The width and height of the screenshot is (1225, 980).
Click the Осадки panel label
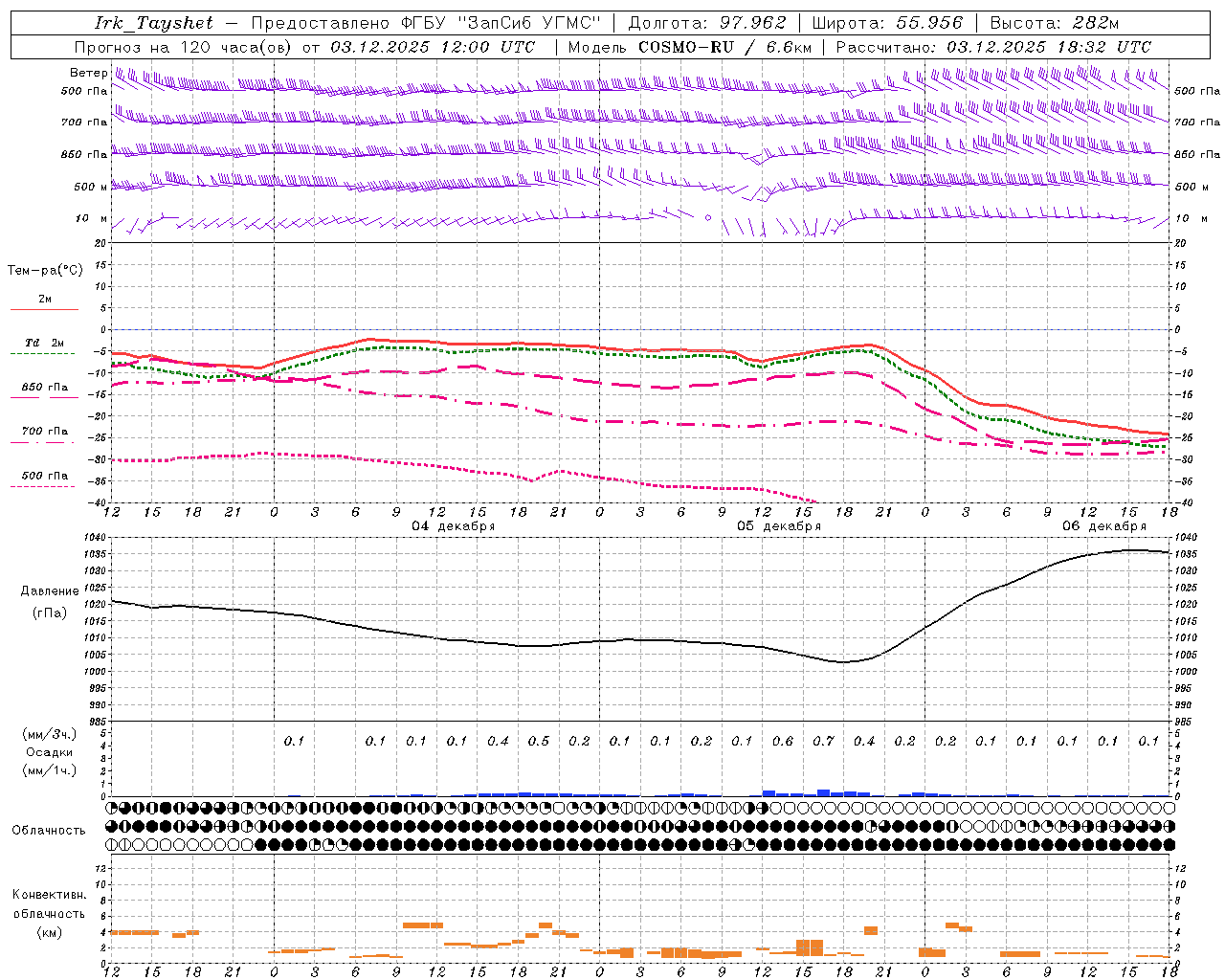(50, 752)
